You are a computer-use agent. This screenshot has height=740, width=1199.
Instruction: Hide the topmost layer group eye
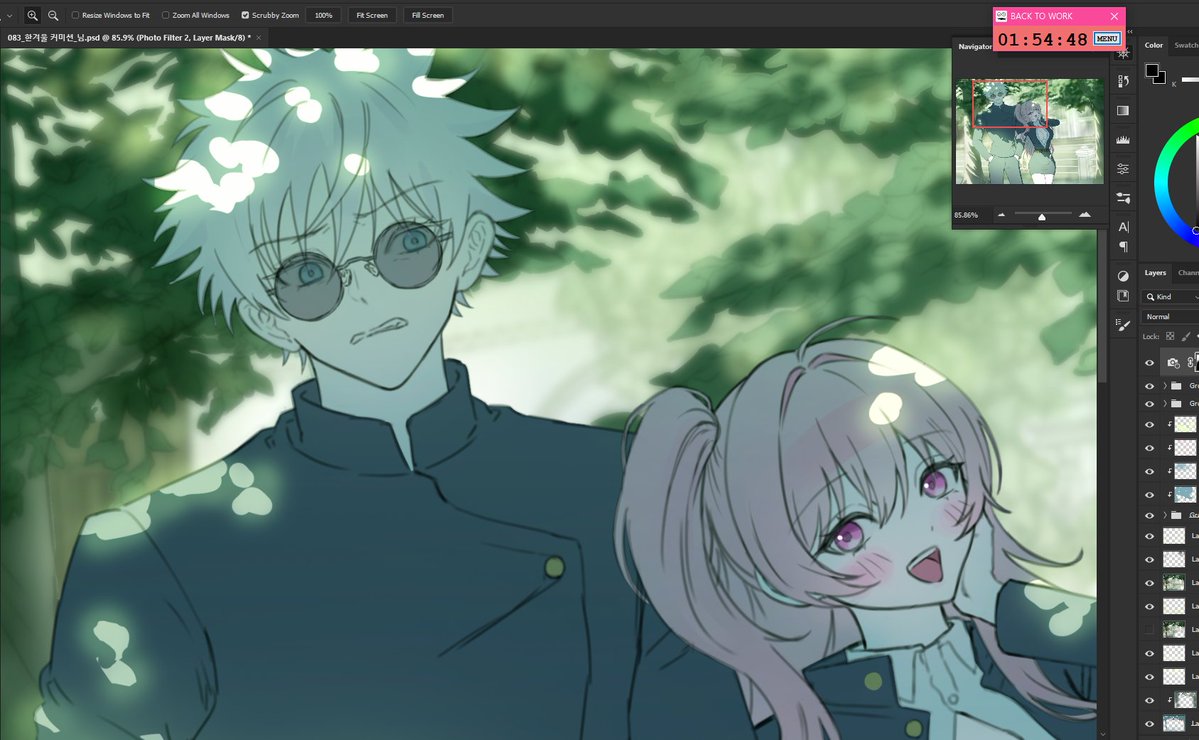point(1149,386)
